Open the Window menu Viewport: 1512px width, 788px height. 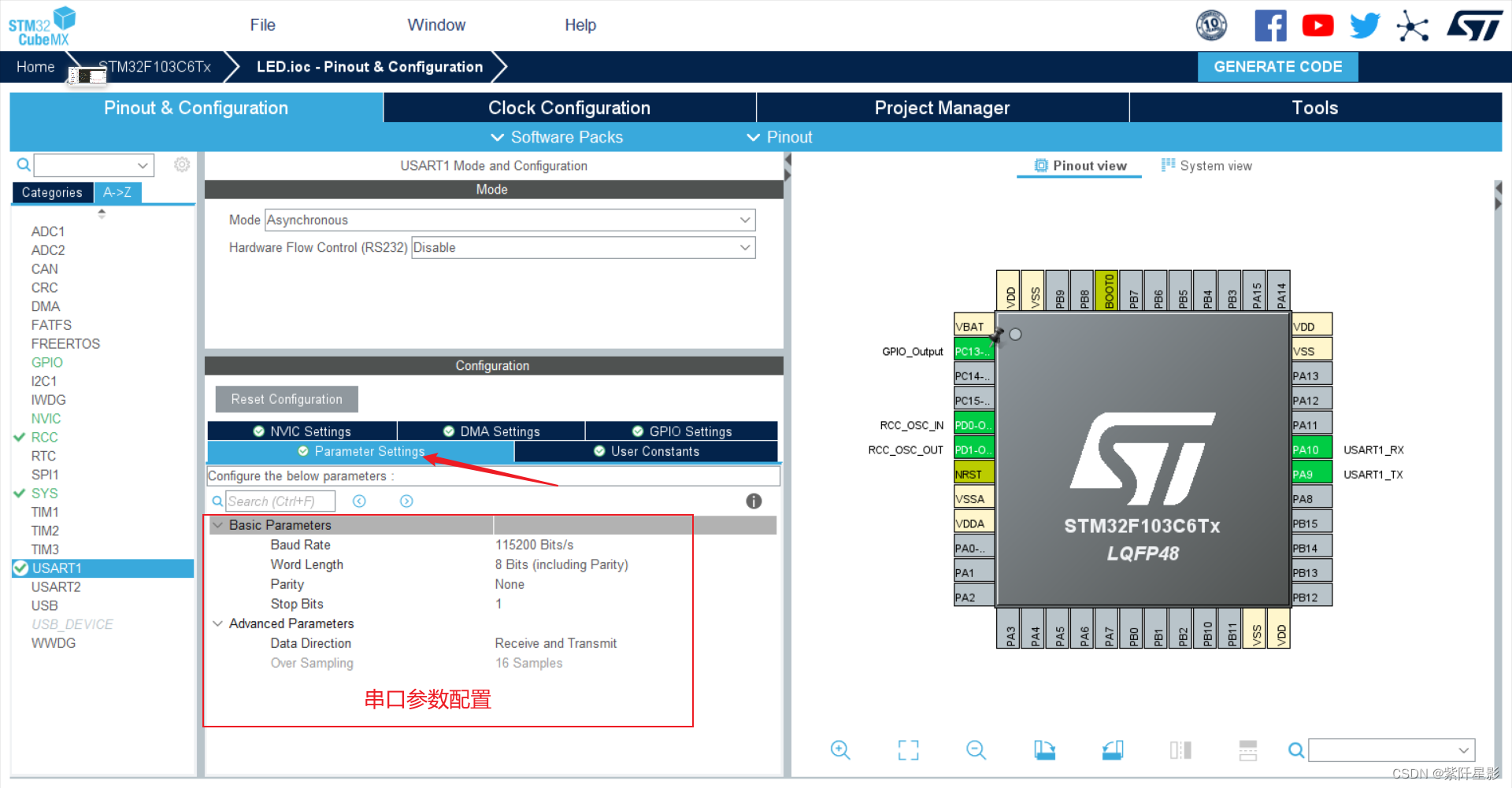pyautogui.click(x=436, y=25)
